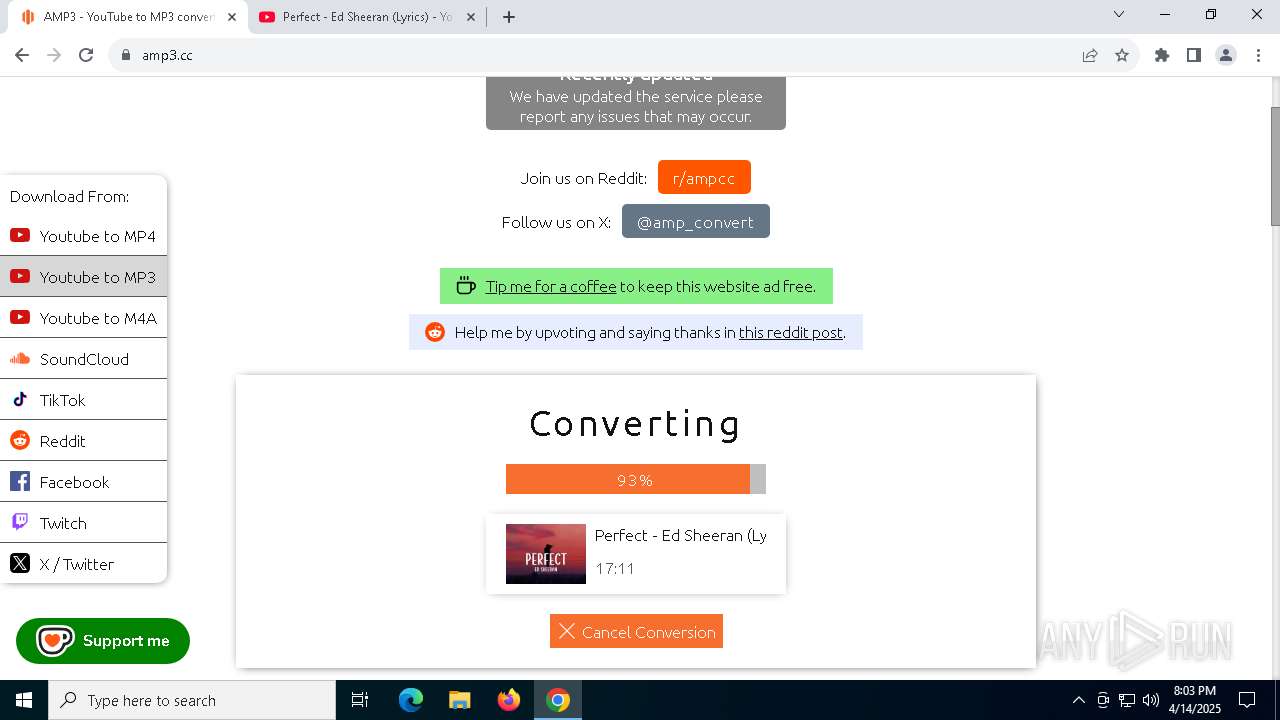Reload the current page
This screenshot has width=1280, height=720.
[86, 55]
